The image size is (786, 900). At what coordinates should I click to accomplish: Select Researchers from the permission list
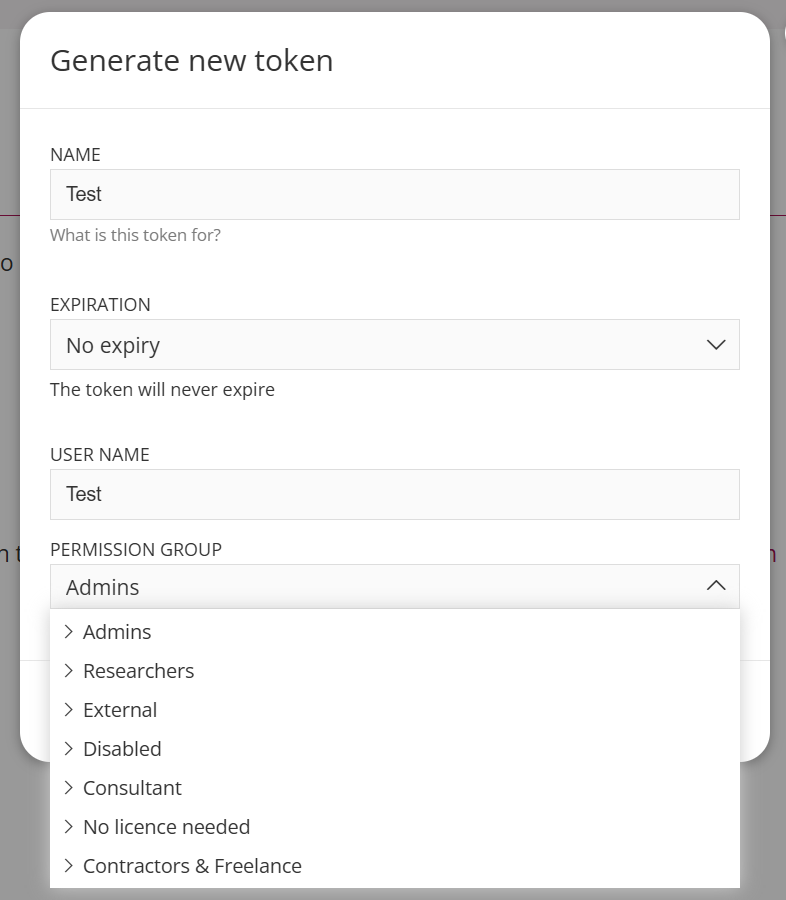point(139,671)
